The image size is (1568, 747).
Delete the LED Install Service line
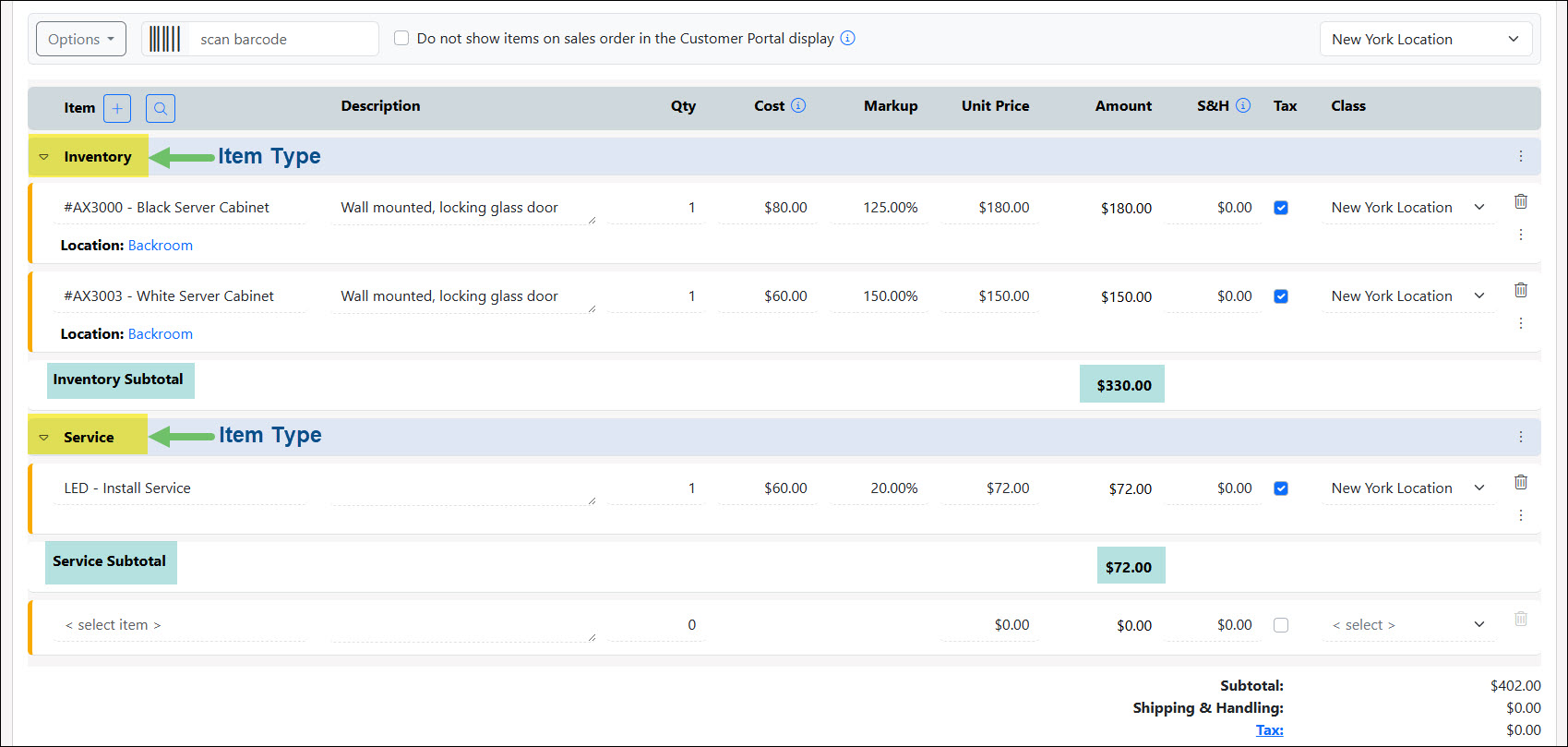1521,482
